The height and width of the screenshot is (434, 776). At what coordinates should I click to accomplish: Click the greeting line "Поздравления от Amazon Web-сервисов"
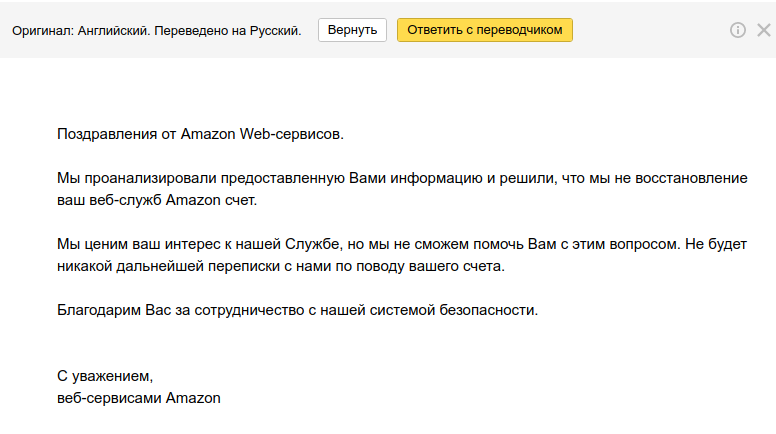click(x=200, y=134)
